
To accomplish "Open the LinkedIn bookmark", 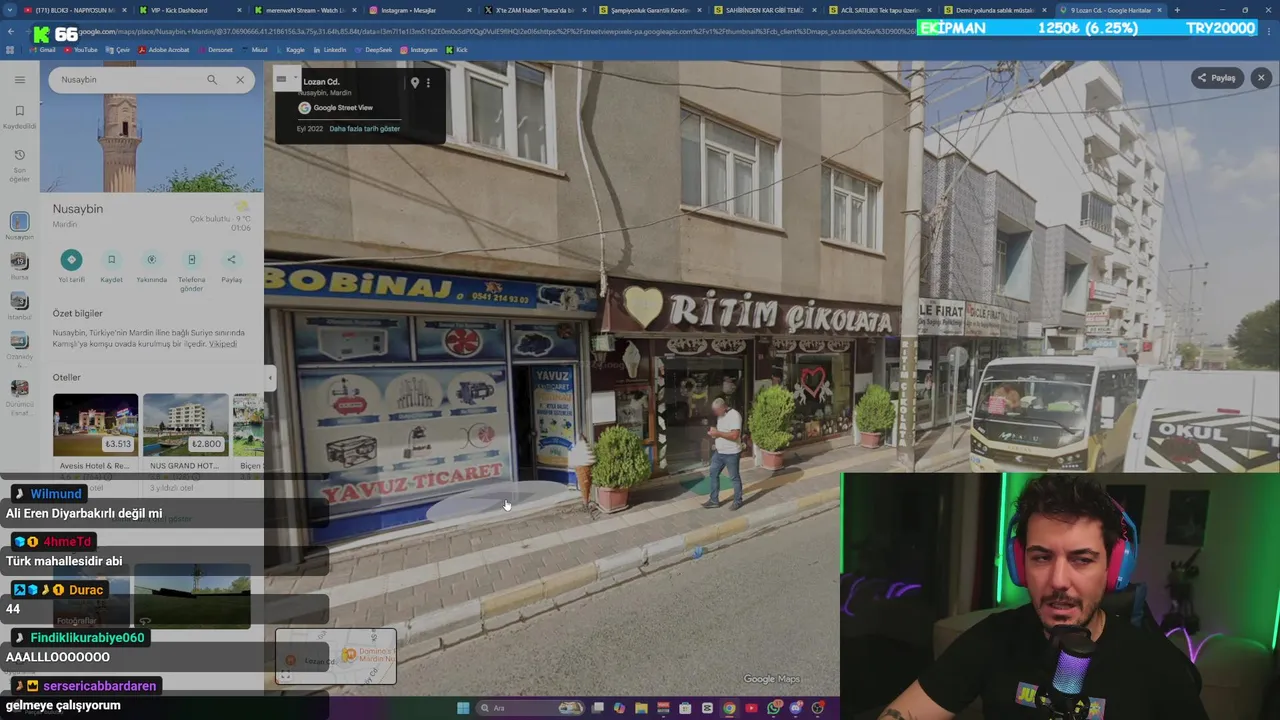I will click(x=330, y=50).
